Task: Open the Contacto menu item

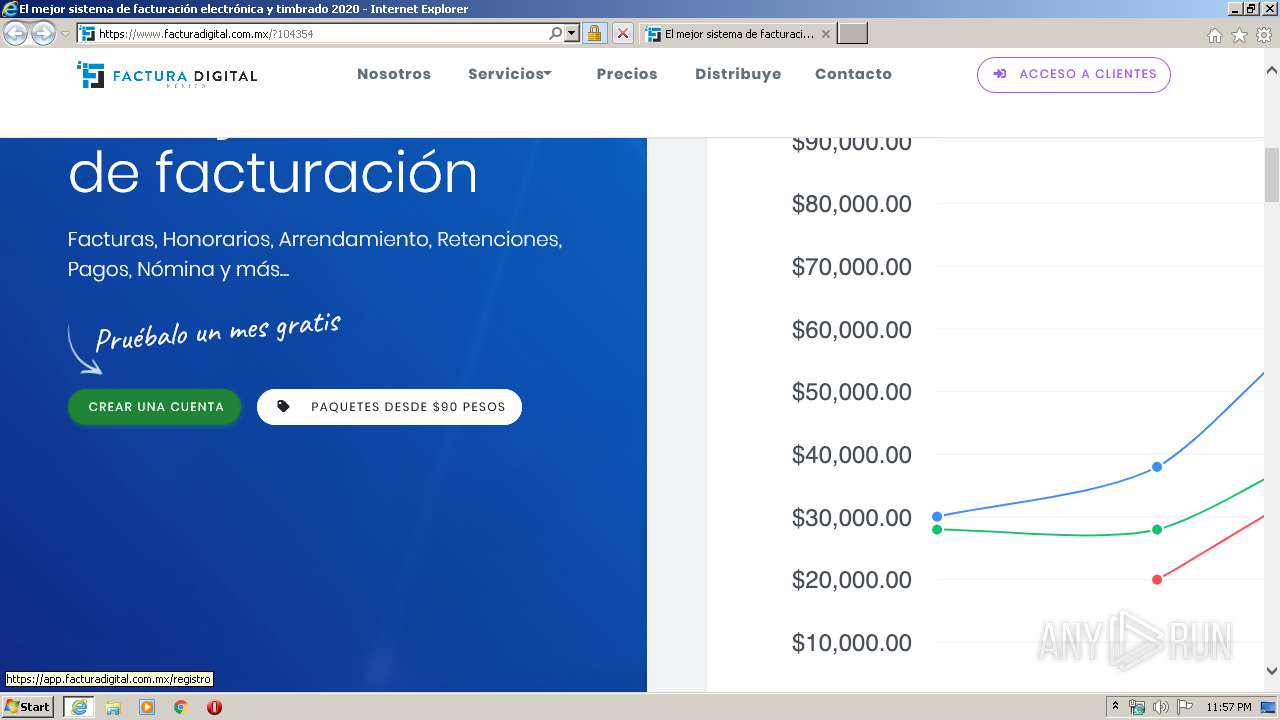Action: pos(853,74)
